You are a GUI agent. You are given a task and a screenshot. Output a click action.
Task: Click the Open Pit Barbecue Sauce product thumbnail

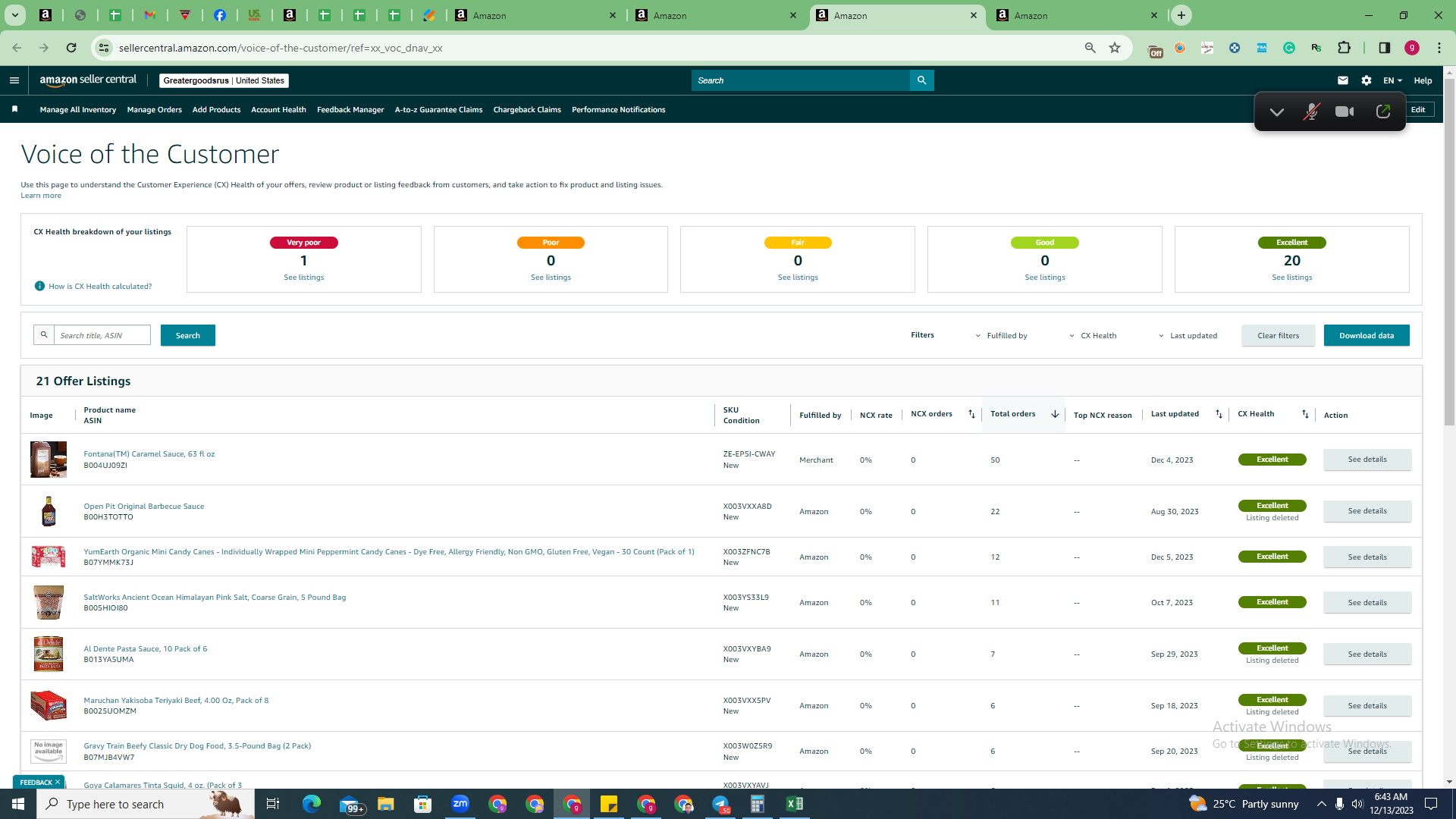(49, 511)
